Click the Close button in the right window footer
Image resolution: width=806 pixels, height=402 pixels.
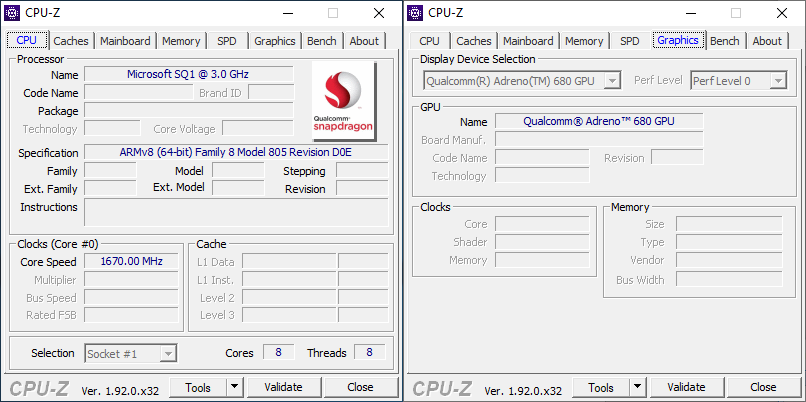(763, 387)
